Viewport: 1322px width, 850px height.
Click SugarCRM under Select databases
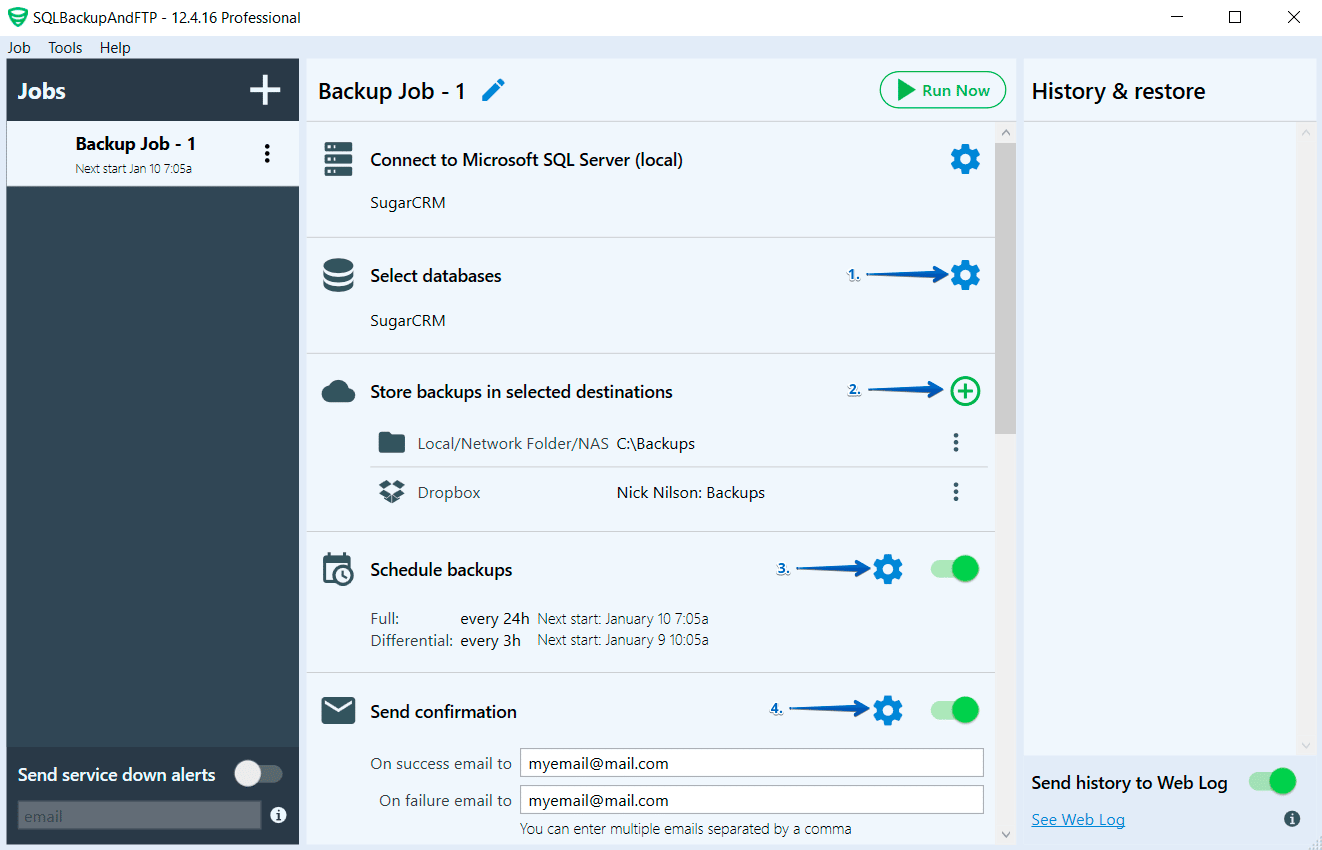click(x=408, y=321)
